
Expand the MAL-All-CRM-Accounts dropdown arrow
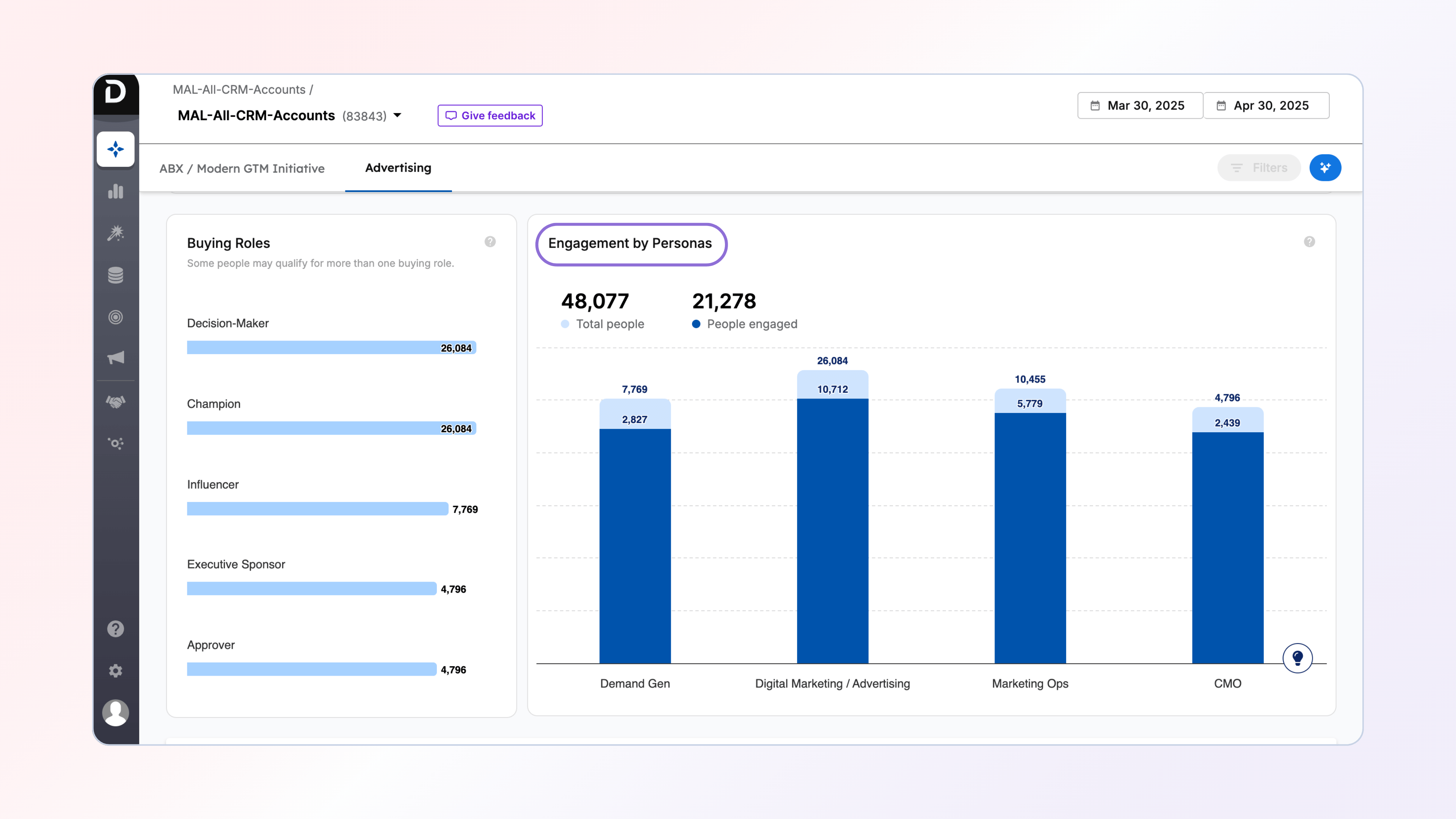pyautogui.click(x=397, y=115)
